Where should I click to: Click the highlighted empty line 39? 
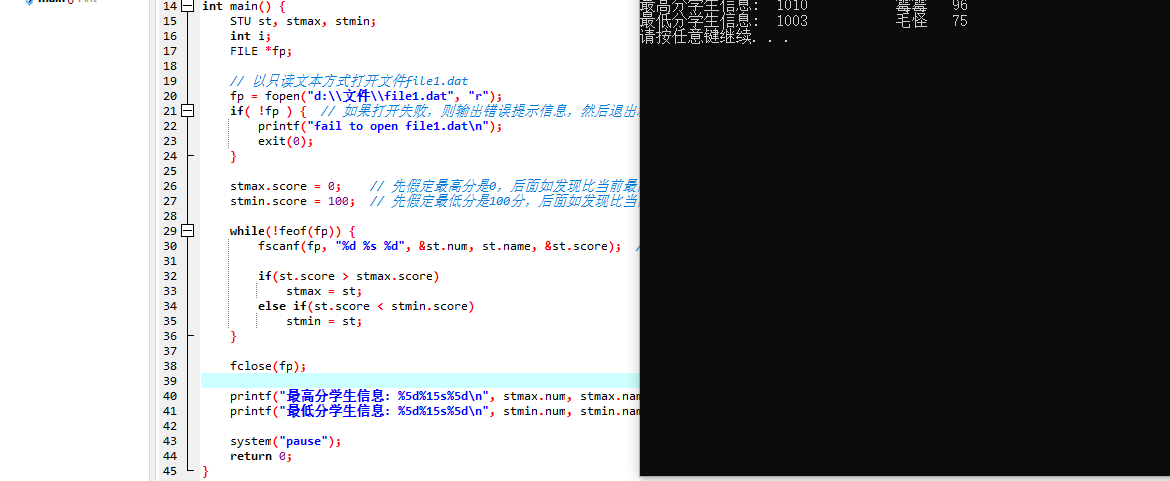420,381
